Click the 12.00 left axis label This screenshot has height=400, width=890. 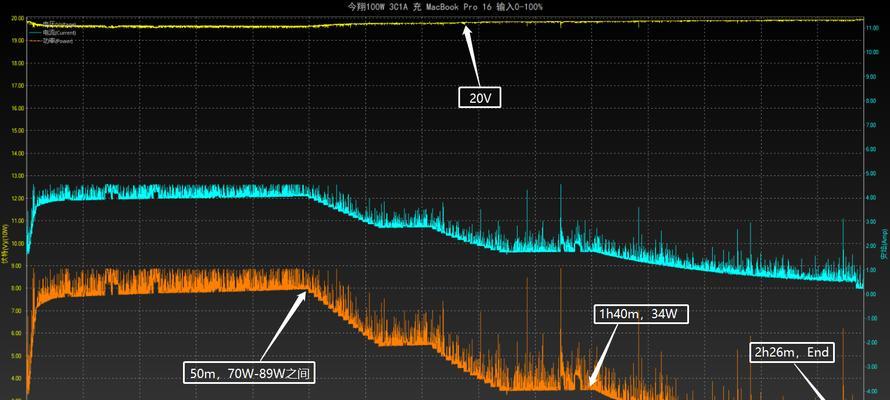point(17,199)
